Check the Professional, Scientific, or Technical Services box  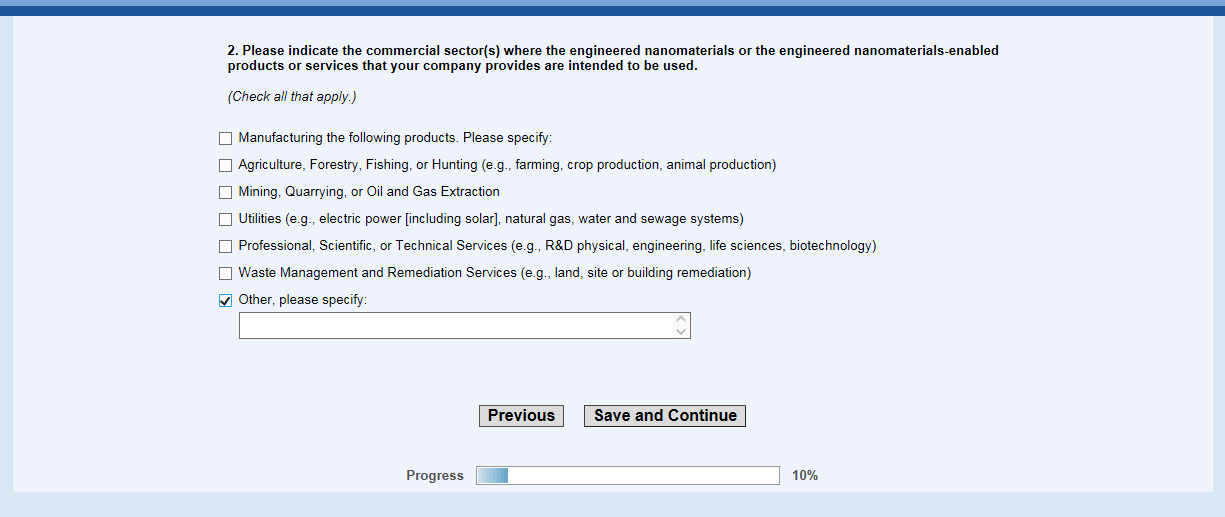(225, 246)
